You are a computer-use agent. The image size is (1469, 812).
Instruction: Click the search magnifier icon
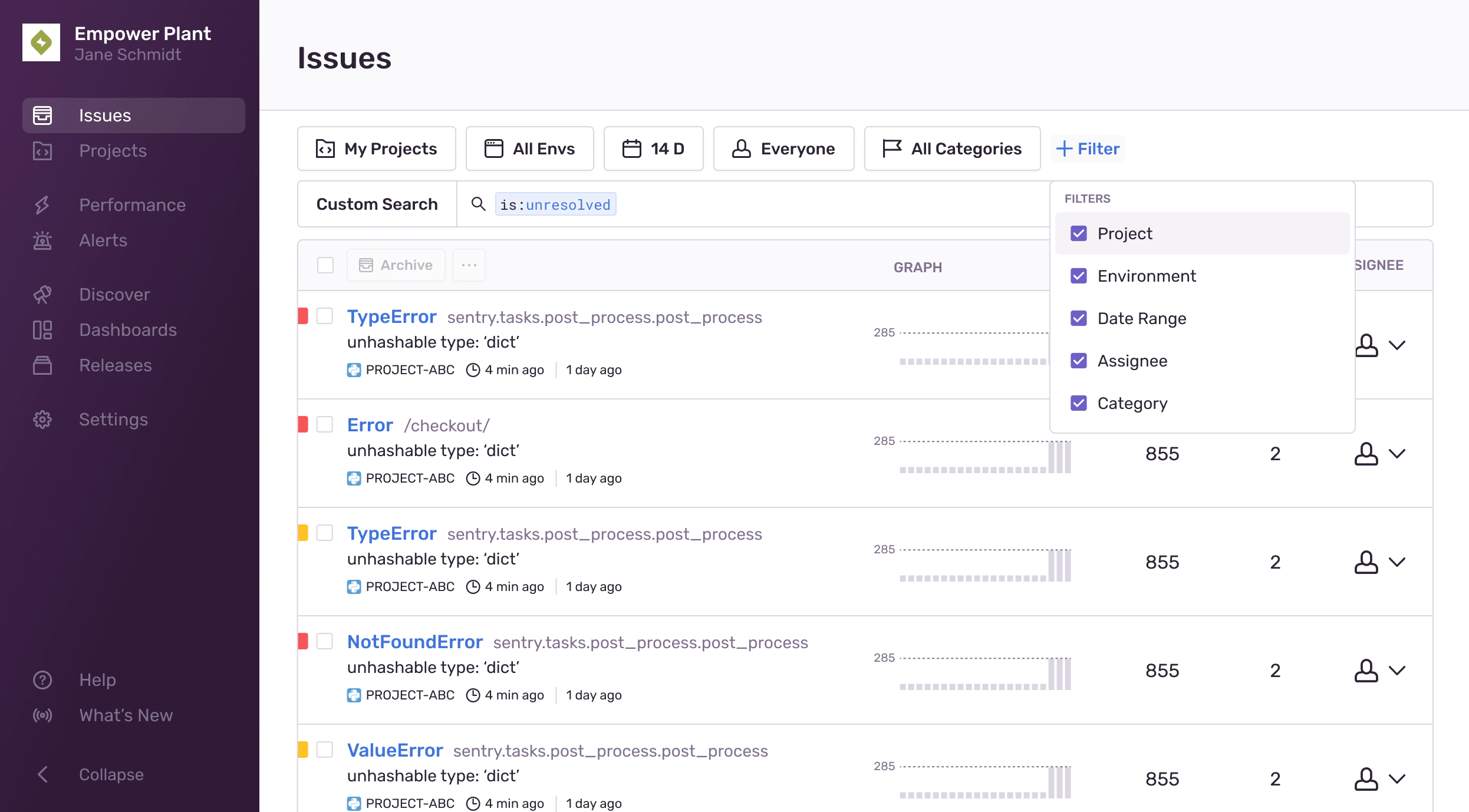[478, 204]
